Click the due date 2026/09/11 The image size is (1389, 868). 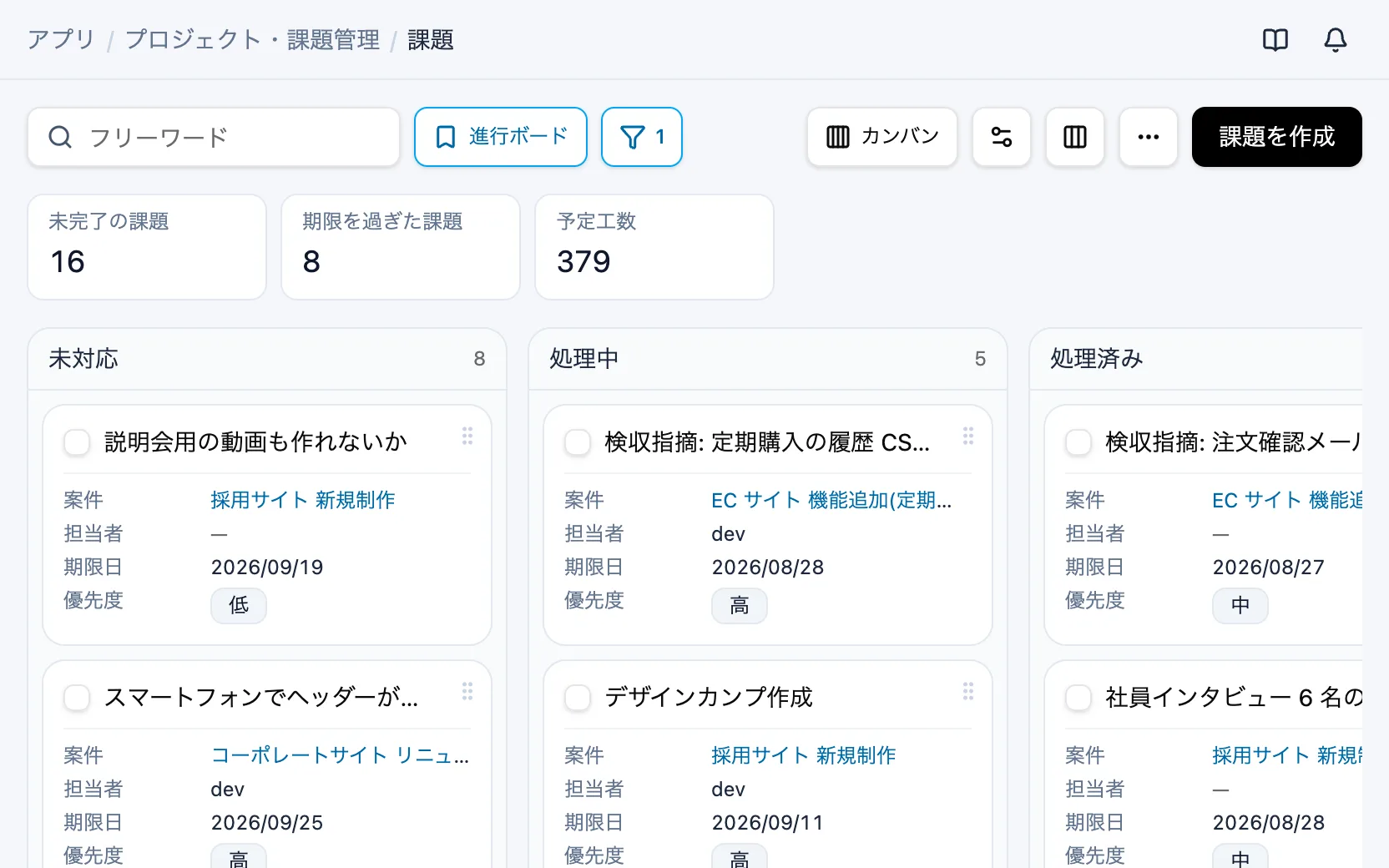point(768,823)
